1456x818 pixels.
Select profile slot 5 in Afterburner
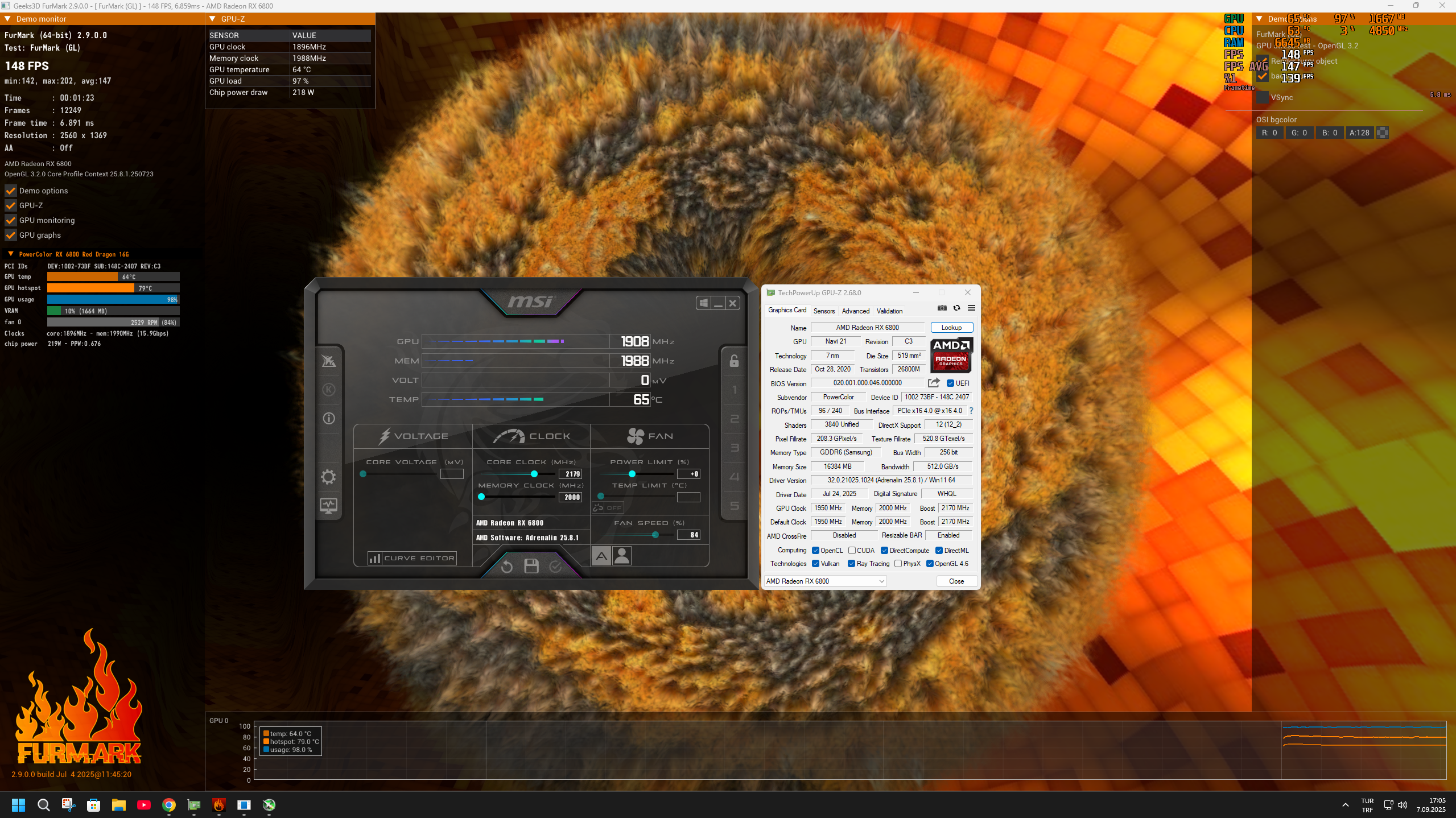(x=734, y=506)
